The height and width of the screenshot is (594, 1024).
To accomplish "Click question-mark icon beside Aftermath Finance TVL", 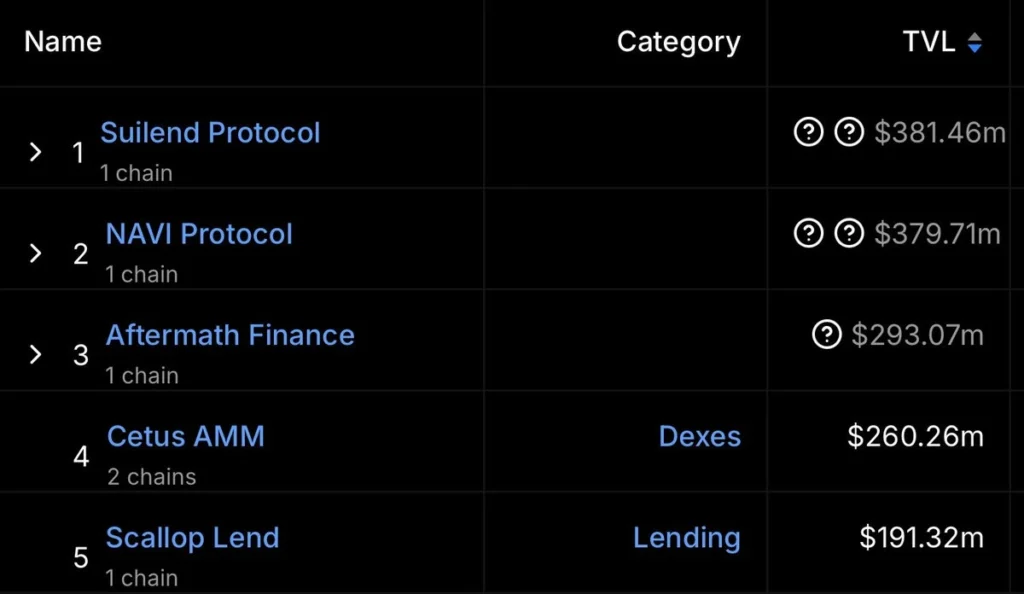I will pos(826,335).
